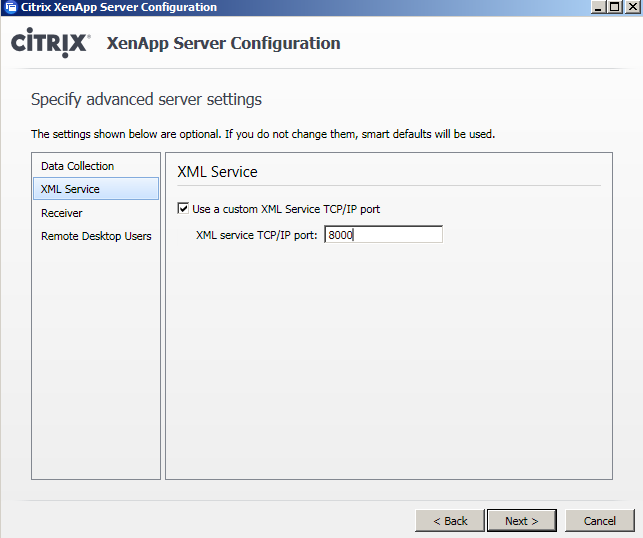Go back with the Back button
The image size is (643, 538).
pos(450,520)
